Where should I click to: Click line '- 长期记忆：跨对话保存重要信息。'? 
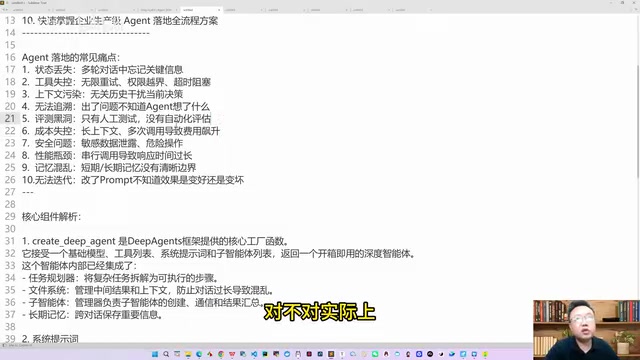coord(93,315)
